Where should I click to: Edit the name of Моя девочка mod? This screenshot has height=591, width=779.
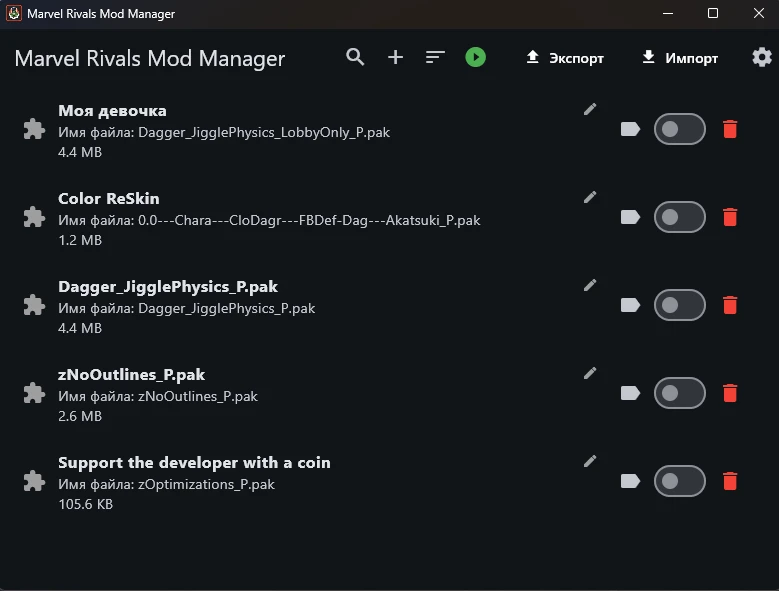tap(590, 109)
